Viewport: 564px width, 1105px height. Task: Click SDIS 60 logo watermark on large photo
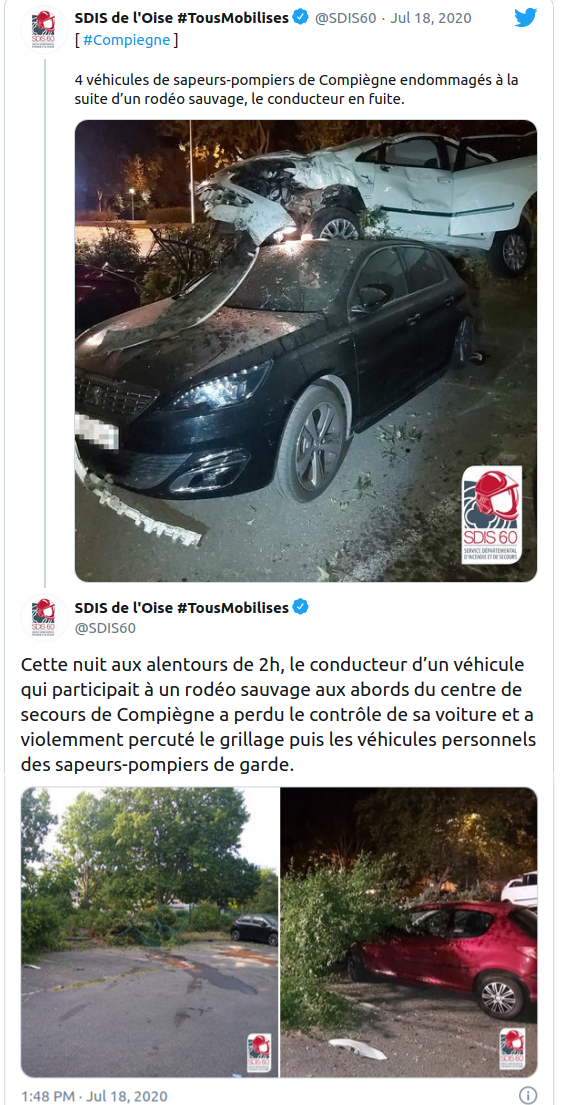coord(492,514)
